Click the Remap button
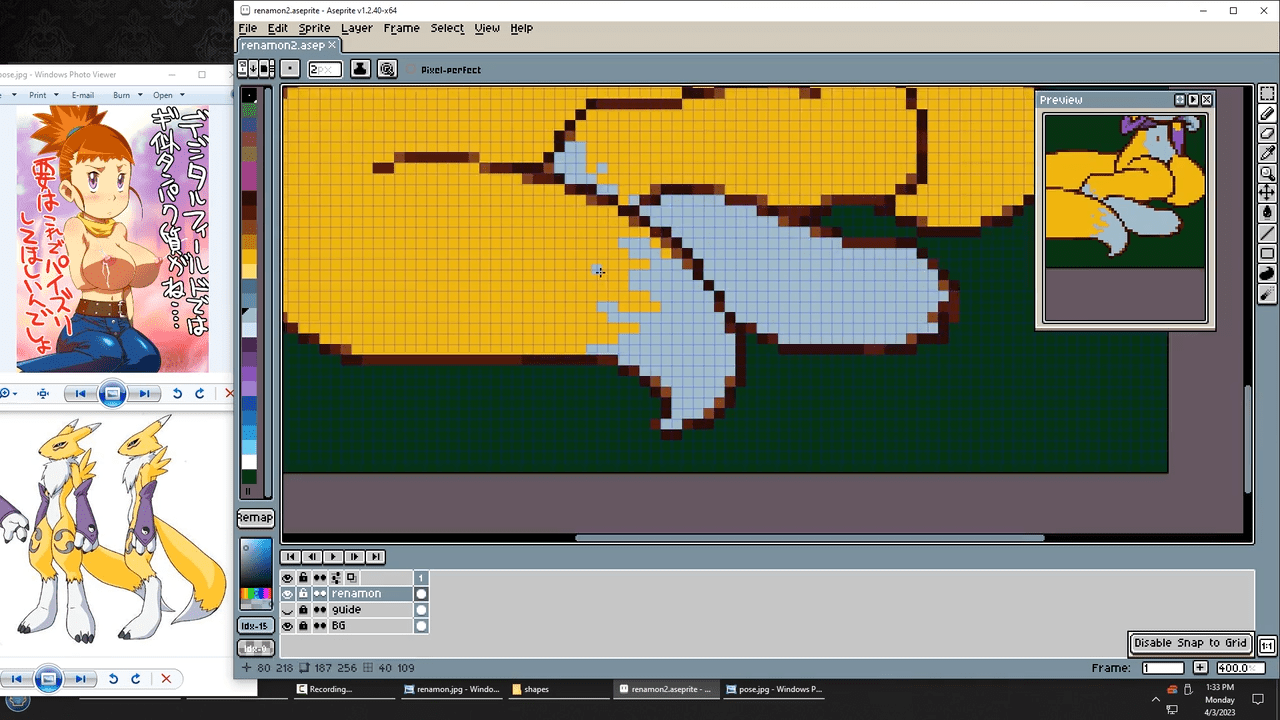The image size is (1280, 720). tap(255, 517)
